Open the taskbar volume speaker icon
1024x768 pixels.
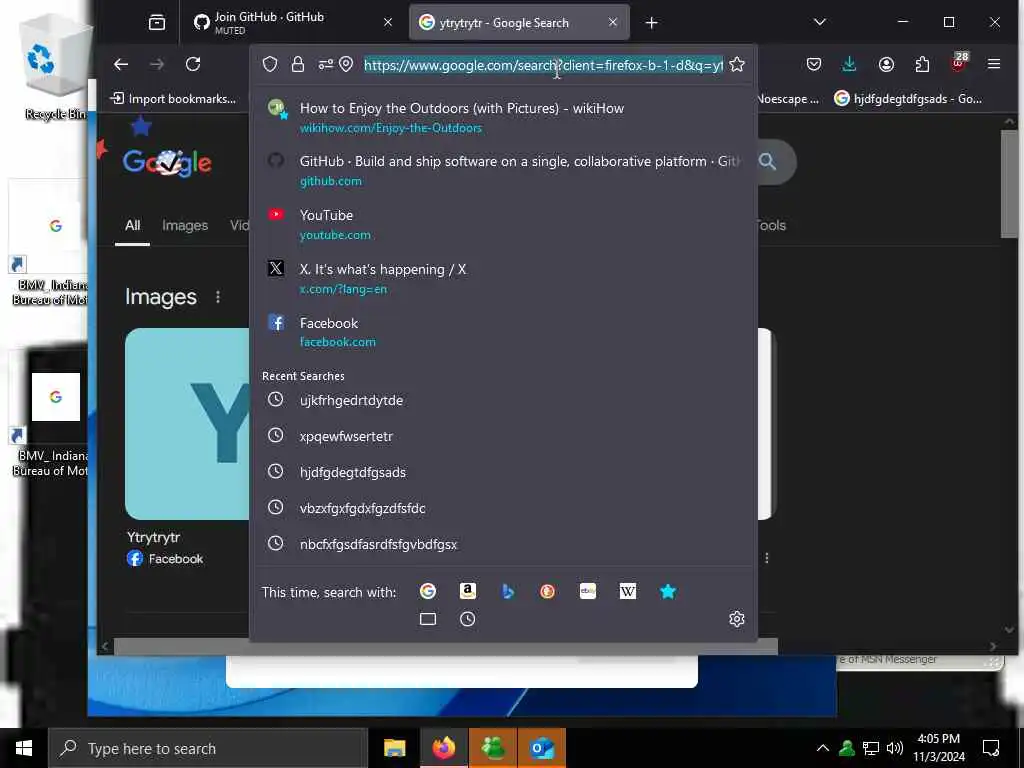[895, 748]
